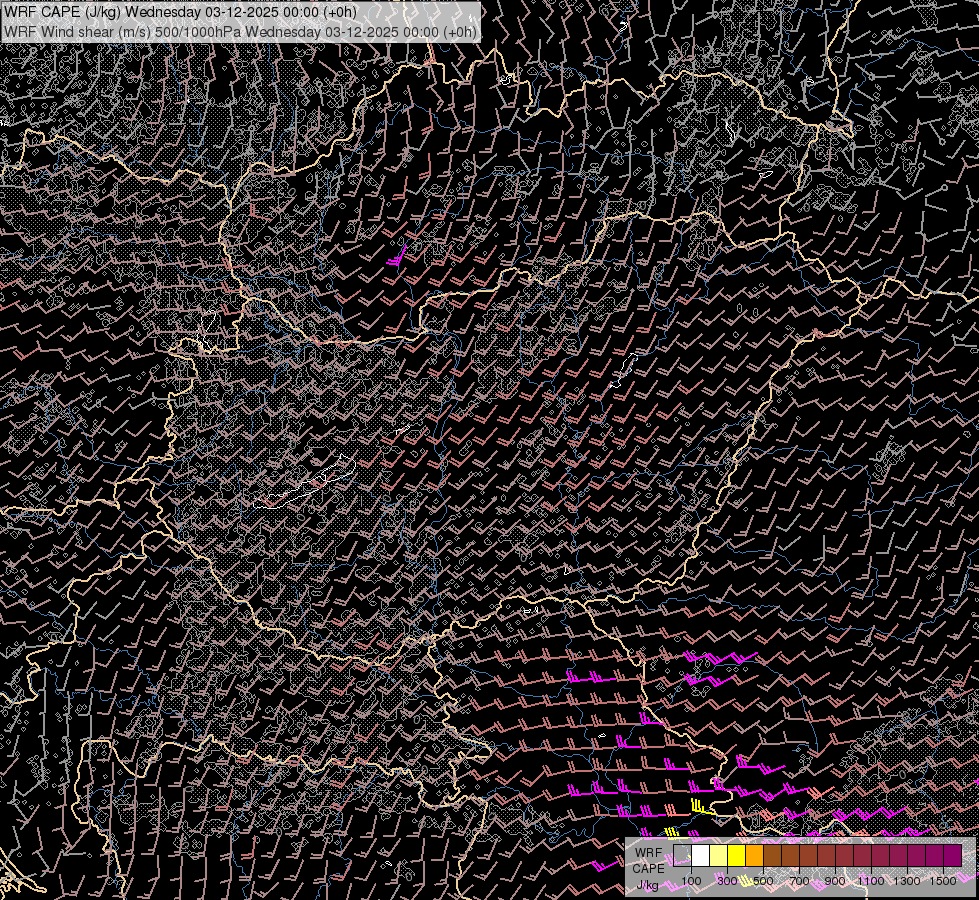The height and width of the screenshot is (900, 979).
Task: Click the WRF Wind shear title line
Action: click(x=240, y=31)
